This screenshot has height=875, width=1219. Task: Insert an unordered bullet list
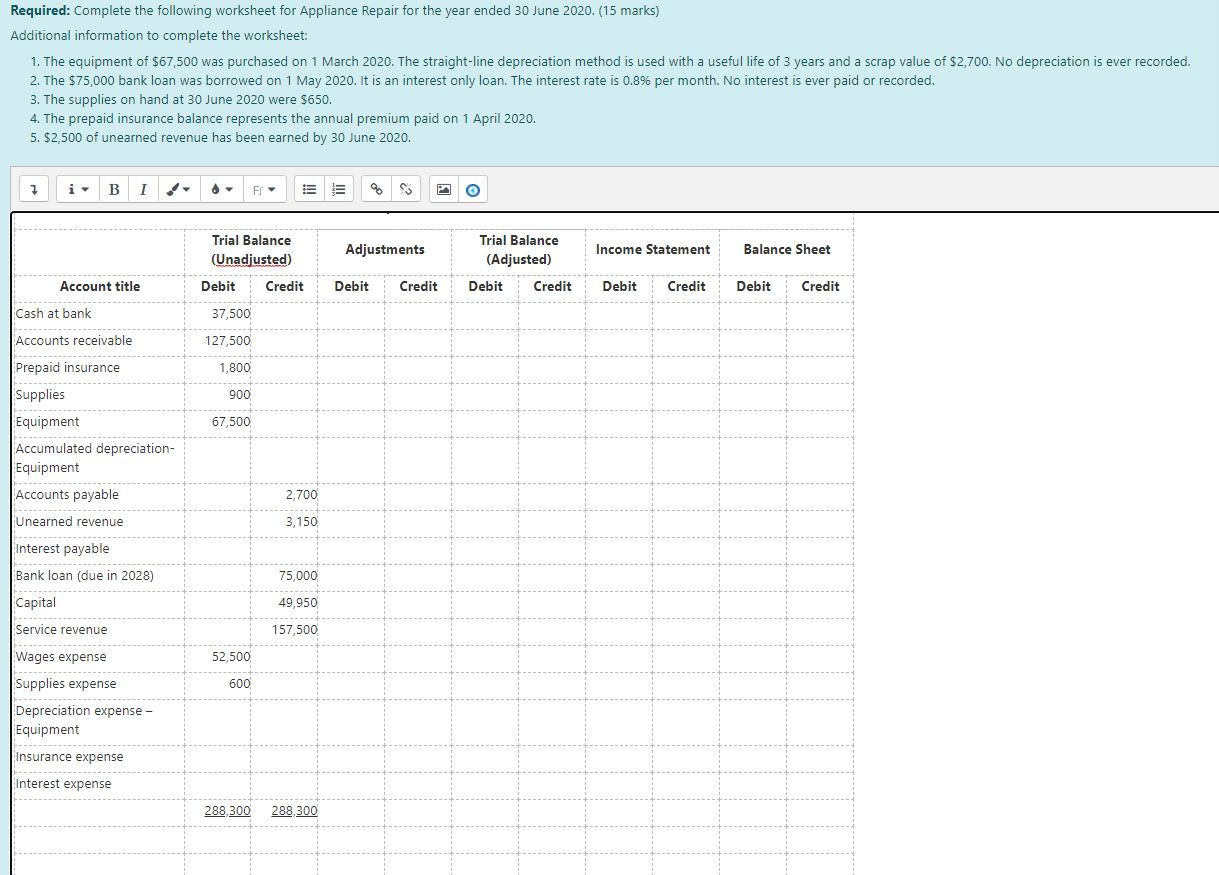pyautogui.click(x=310, y=189)
